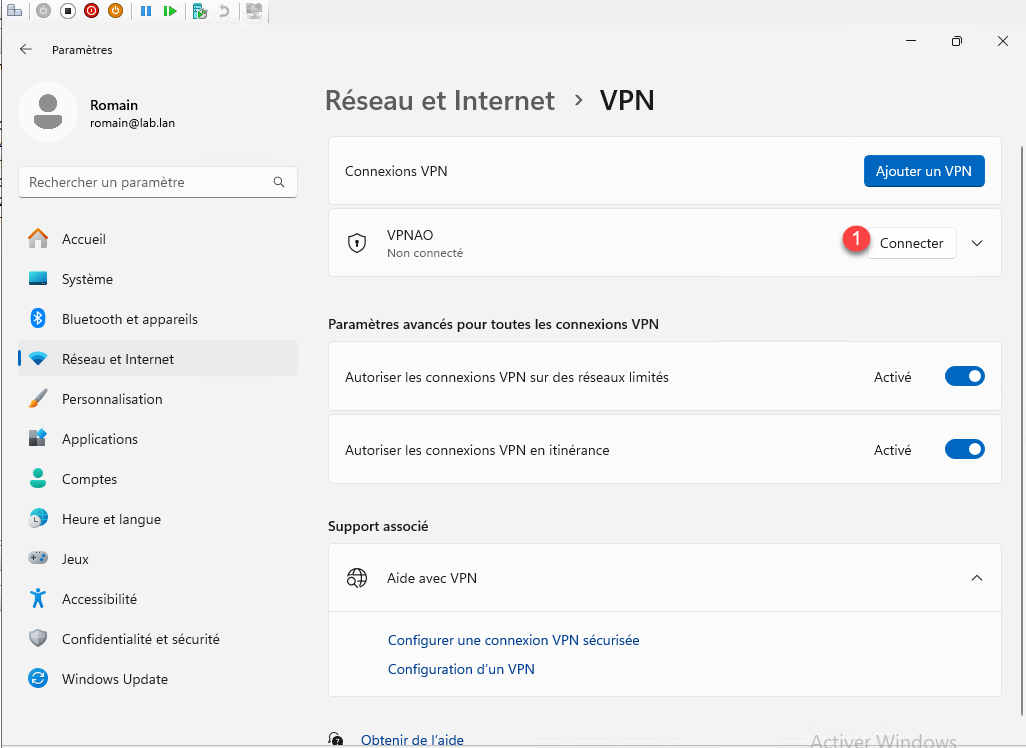The width and height of the screenshot is (1026, 748).
Task: Click the green resume/start VM icon
Action: click(x=170, y=11)
